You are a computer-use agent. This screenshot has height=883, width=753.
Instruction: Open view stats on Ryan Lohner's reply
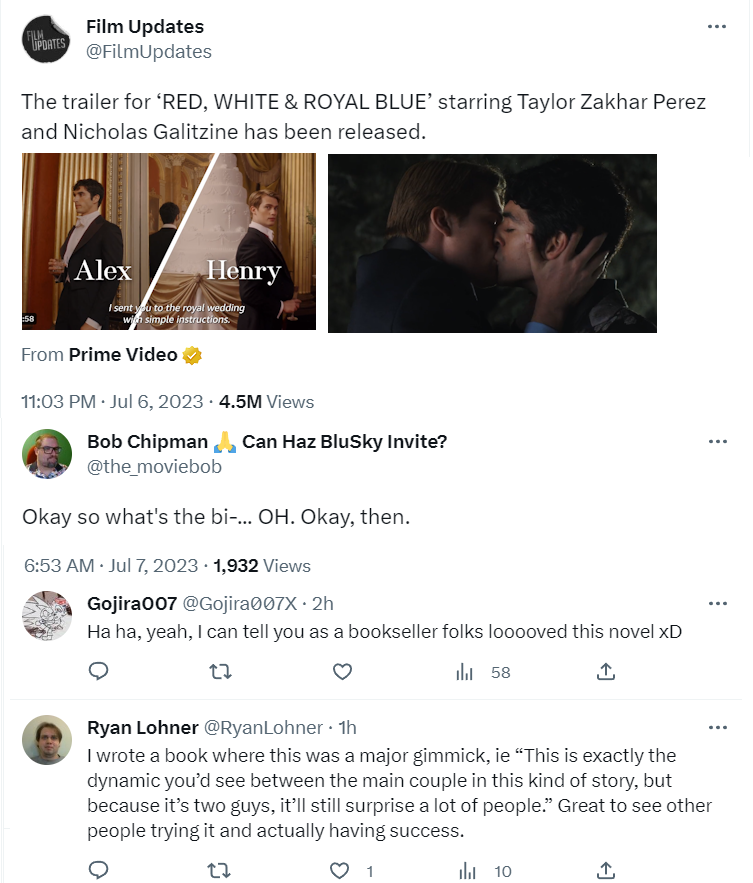465,870
